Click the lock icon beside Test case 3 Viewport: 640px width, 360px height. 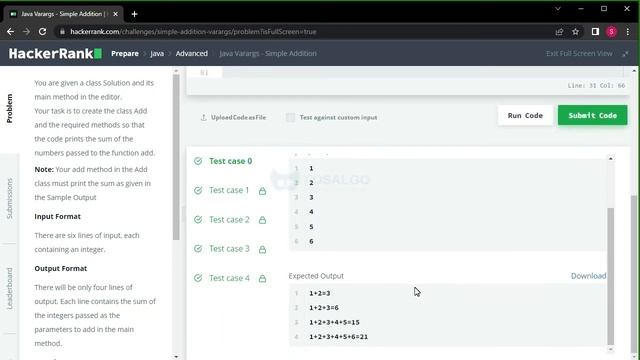point(262,249)
